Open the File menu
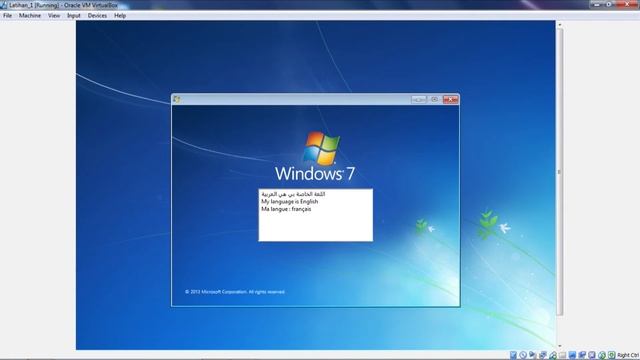This screenshot has width=640, height=360. 7,16
